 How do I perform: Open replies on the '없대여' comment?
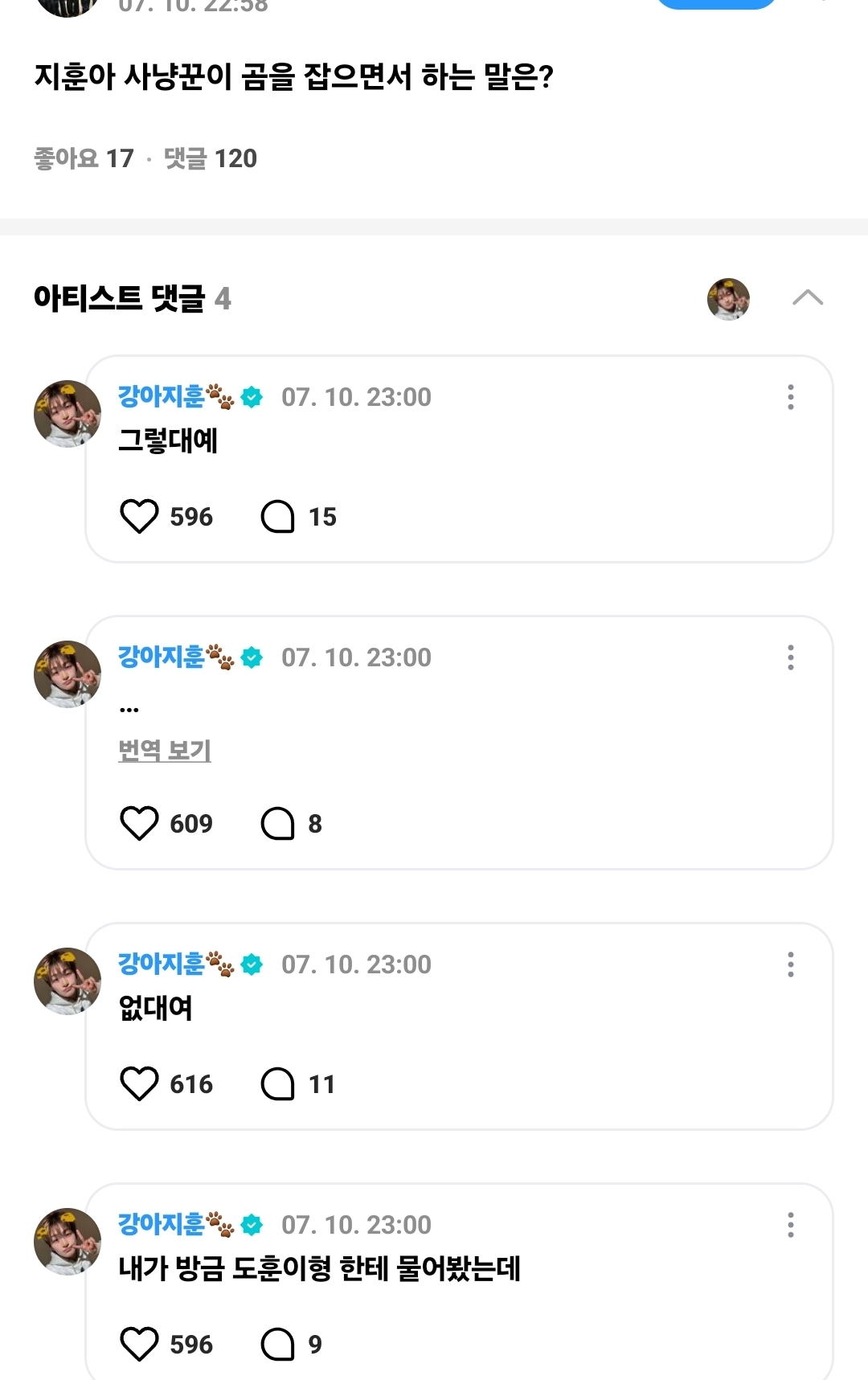tap(278, 1084)
